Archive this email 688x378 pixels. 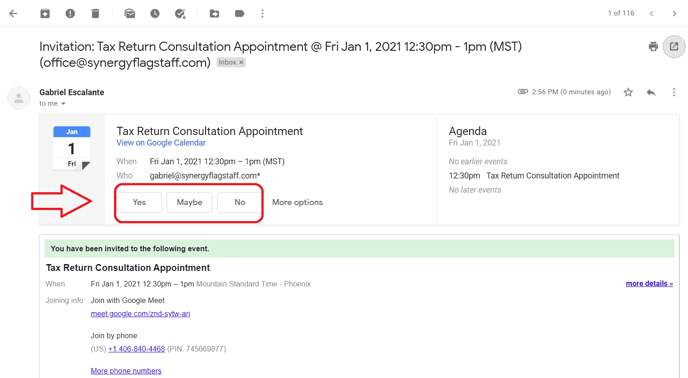[x=45, y=14]
